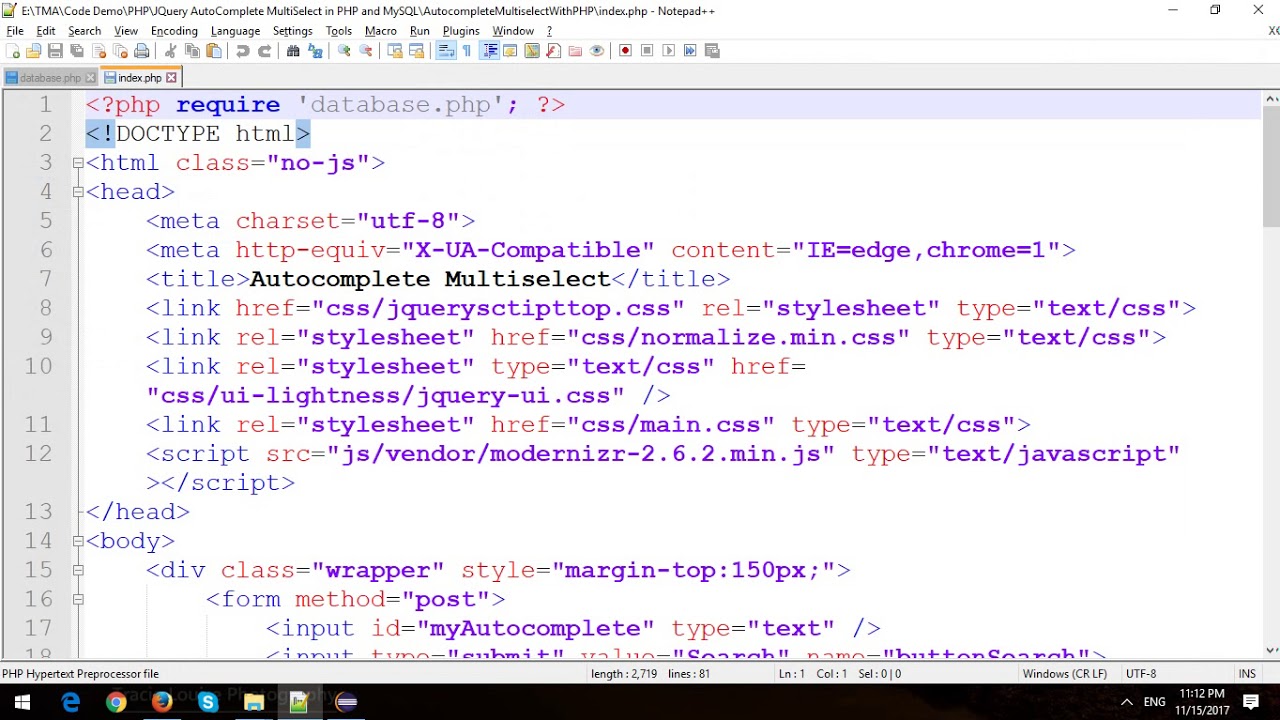This screenshot has height=720, width=1280.
Task: Toggle synchronized vertical scrolling
Action: (x=395, y=50)
